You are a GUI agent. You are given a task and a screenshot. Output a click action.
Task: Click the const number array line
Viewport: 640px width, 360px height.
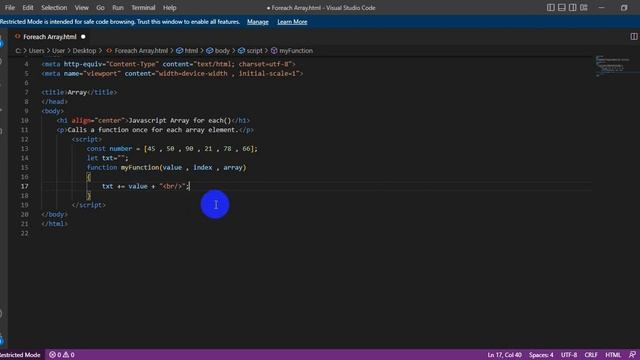coord(172,149)
